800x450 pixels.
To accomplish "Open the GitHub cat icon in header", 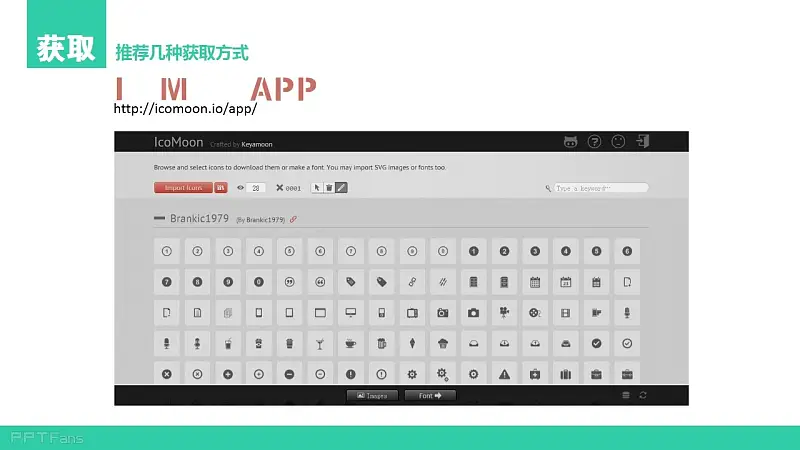I will (x=570, y=142).
